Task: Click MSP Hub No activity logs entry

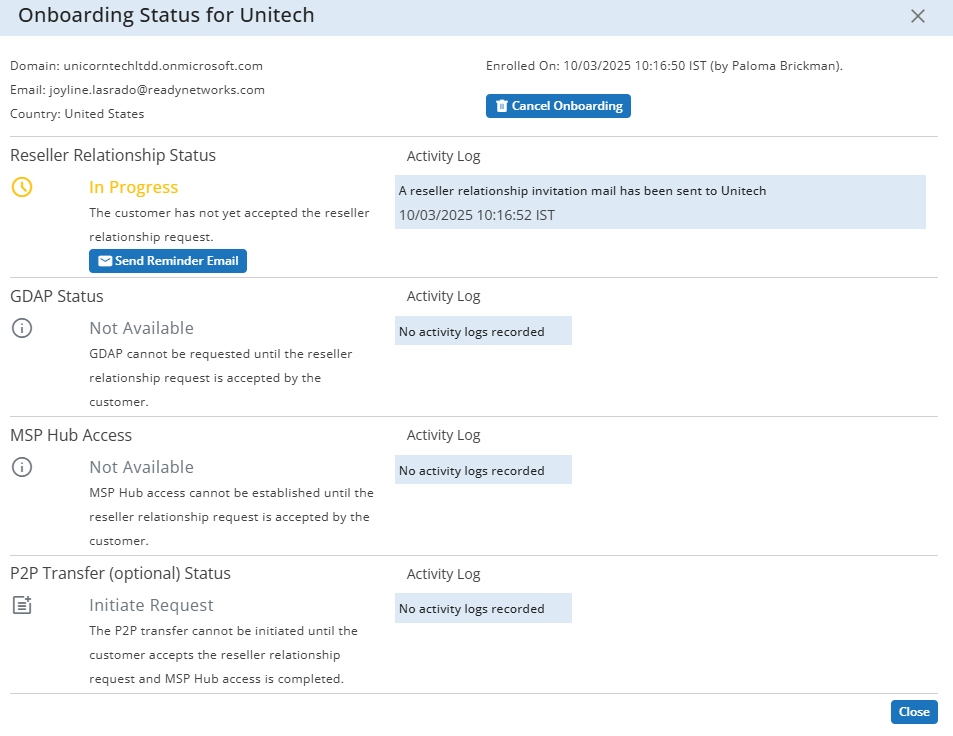Action: click(483, 470)
